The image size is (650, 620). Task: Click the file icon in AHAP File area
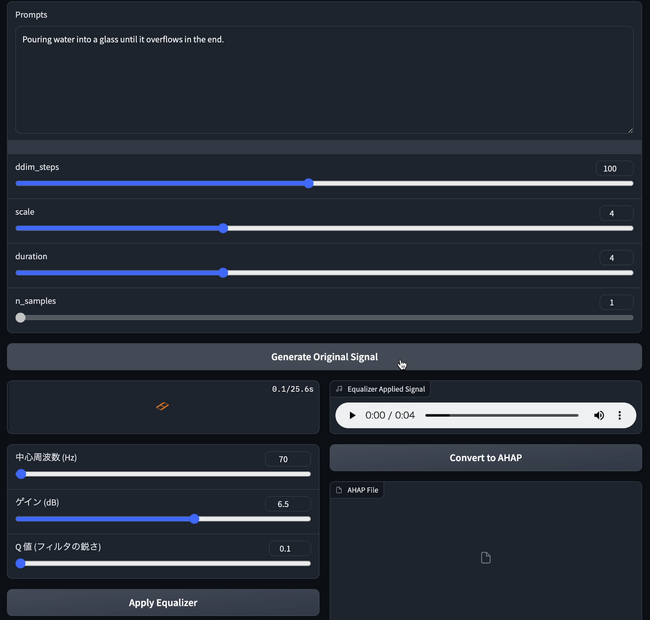point(486,558)
